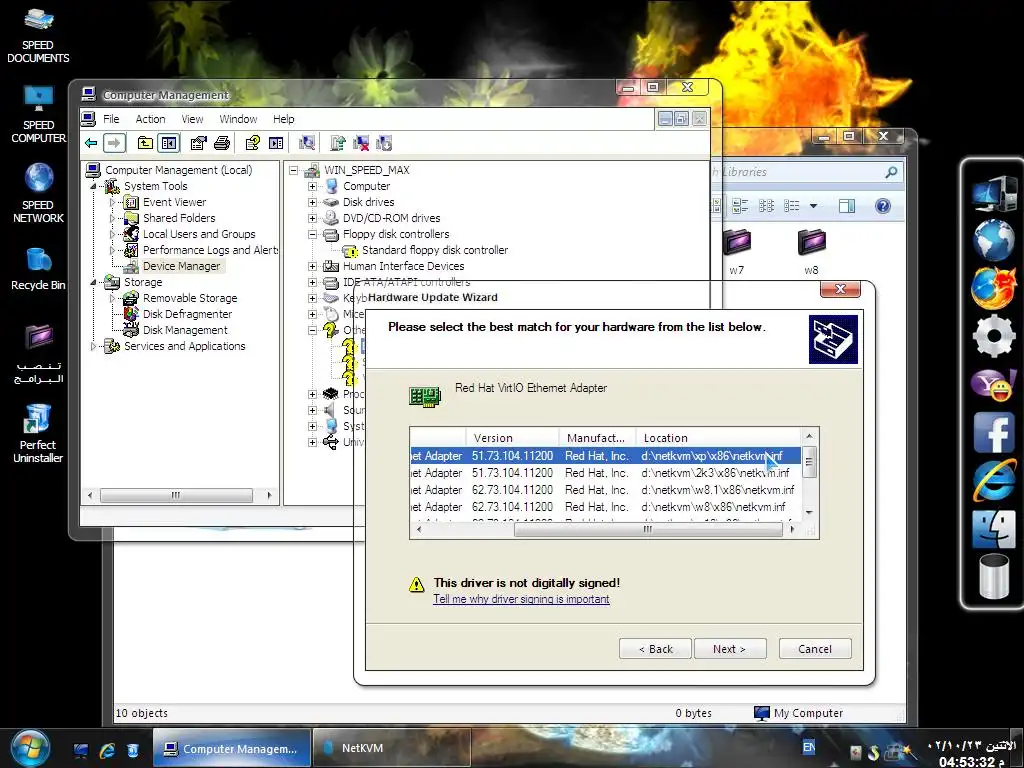Open the Window menu
Viewport: 1024px width, 768px height.
click(238, 119)
